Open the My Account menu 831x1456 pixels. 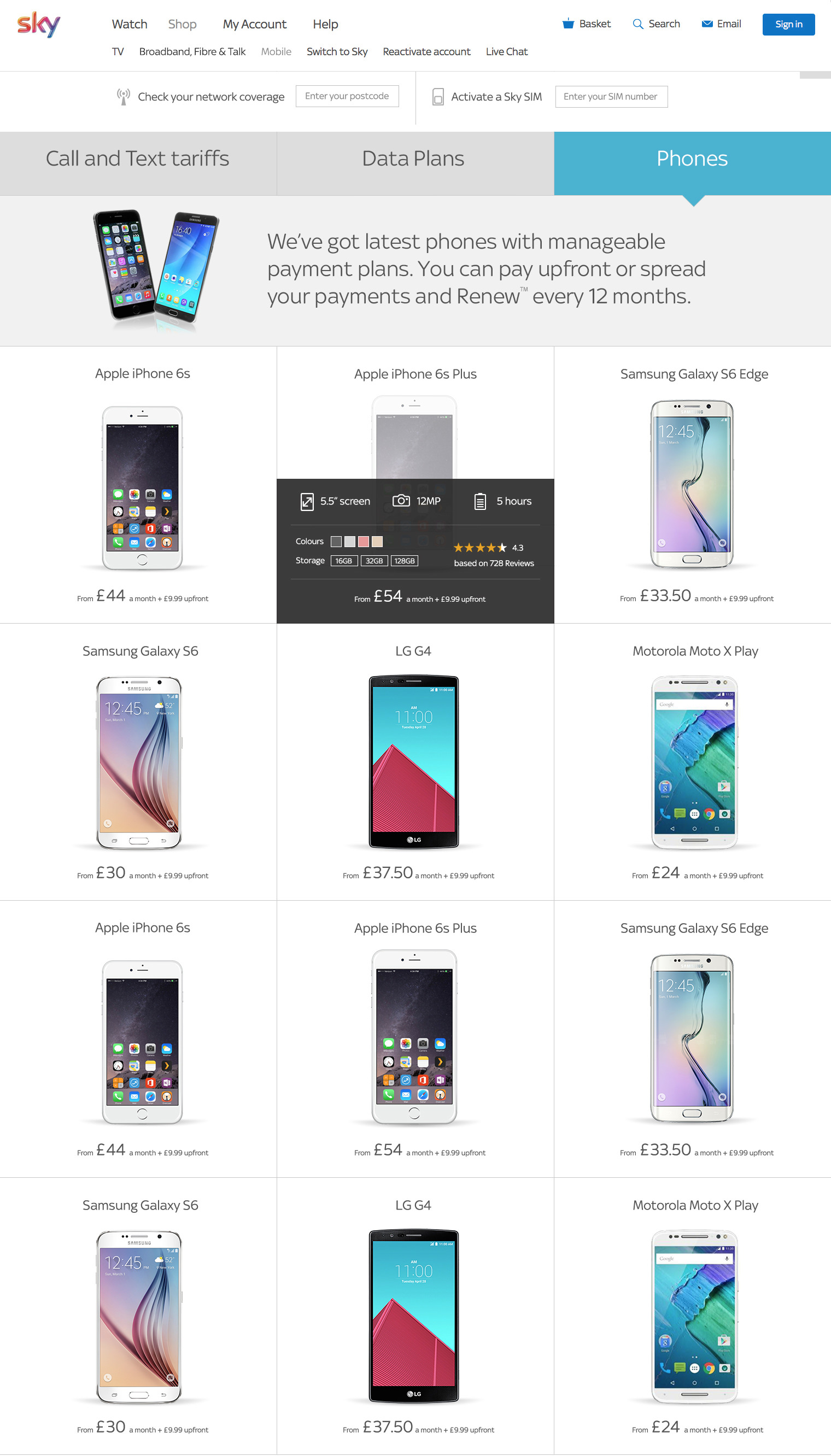[255, 24]
